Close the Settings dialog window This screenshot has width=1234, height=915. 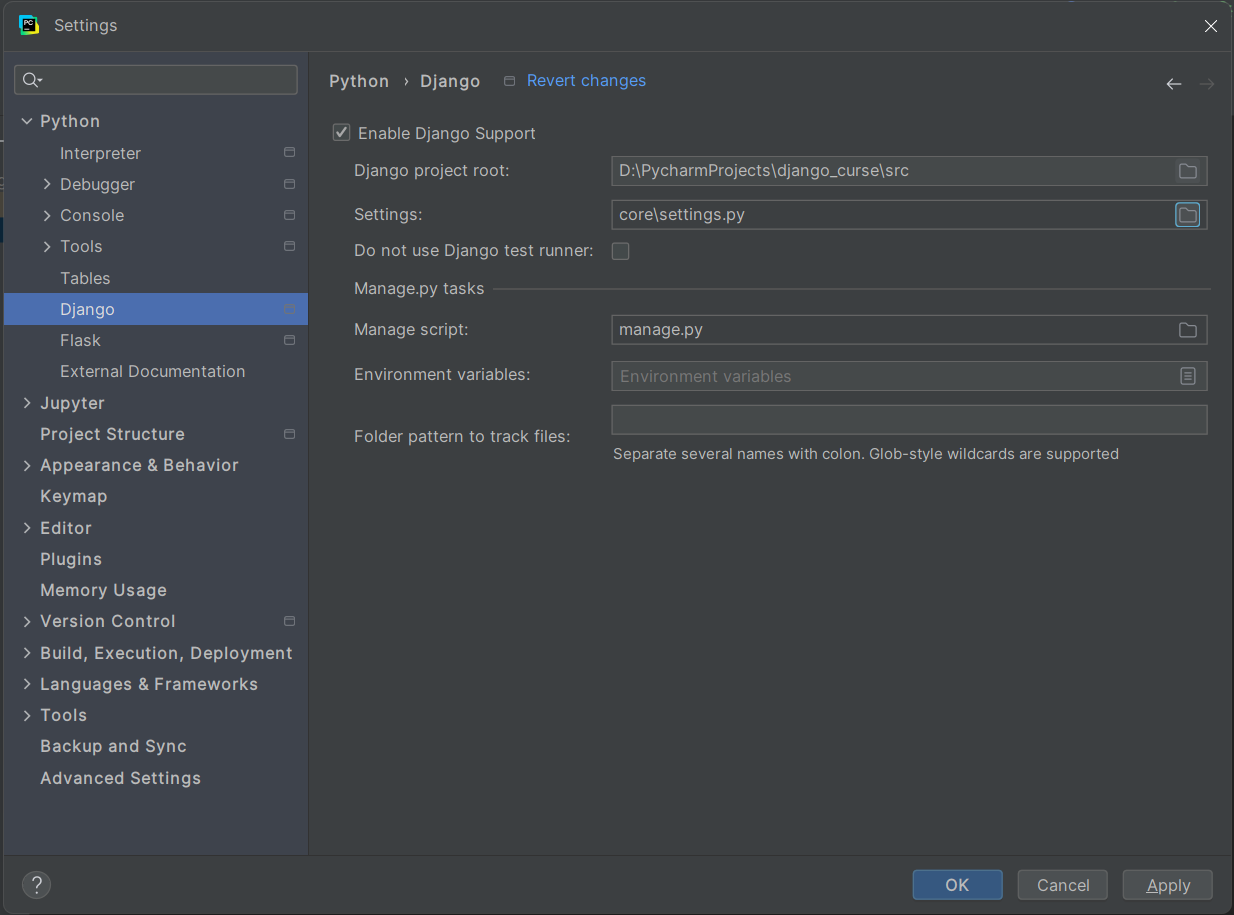point(1210,26)
